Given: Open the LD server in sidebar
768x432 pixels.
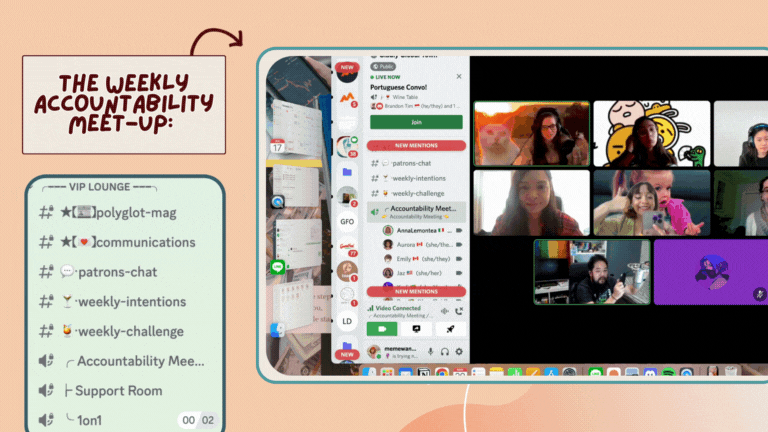Looking at the screenshot, I should (347, 321).
